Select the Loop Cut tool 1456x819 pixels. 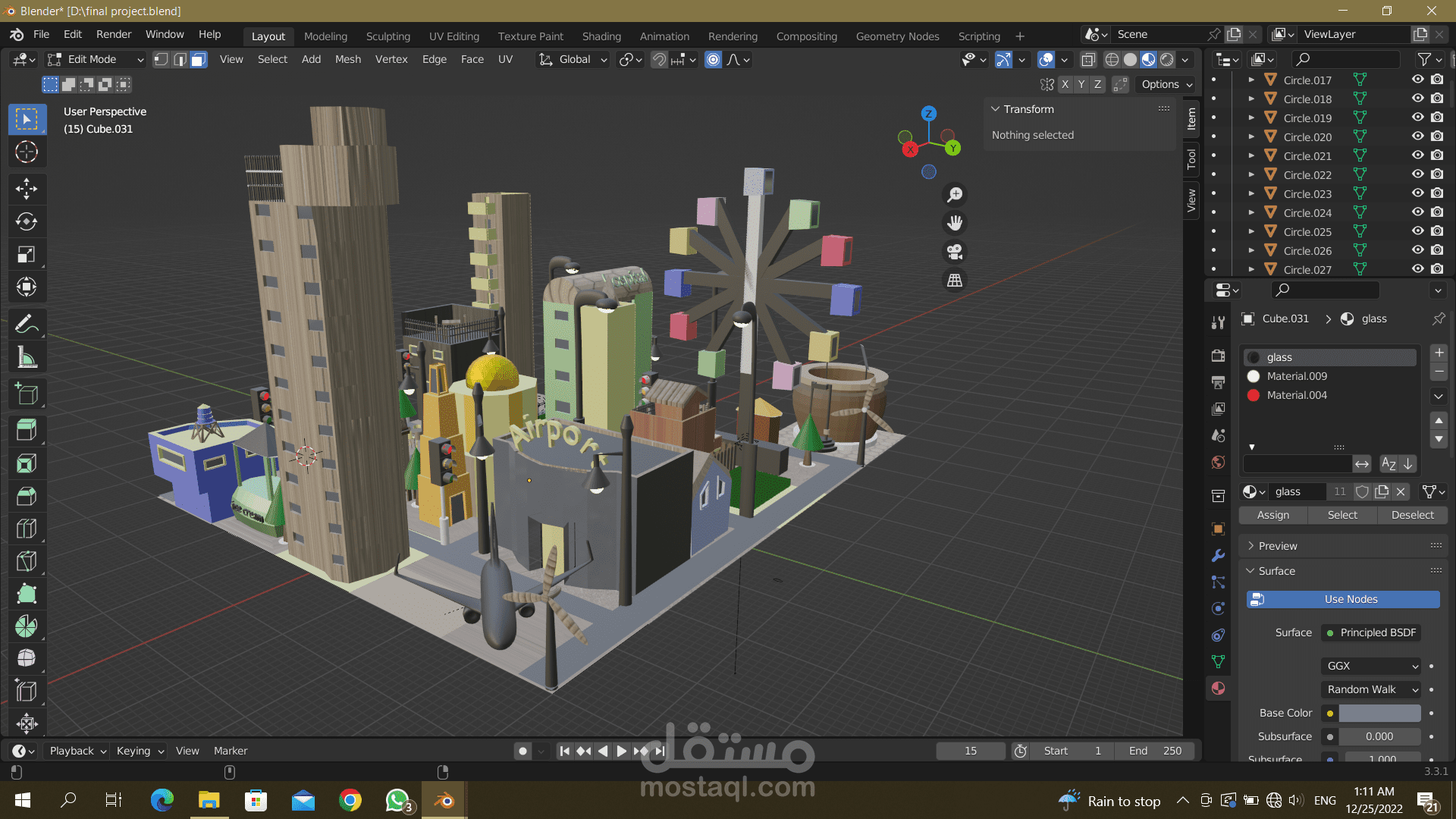27,529
